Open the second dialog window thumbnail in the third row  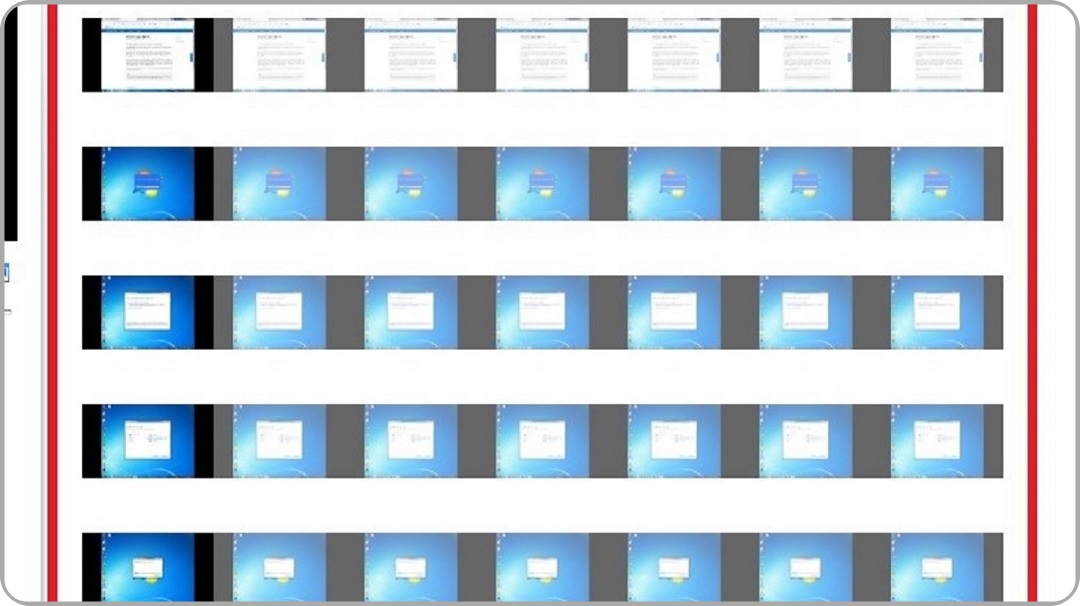279,312
